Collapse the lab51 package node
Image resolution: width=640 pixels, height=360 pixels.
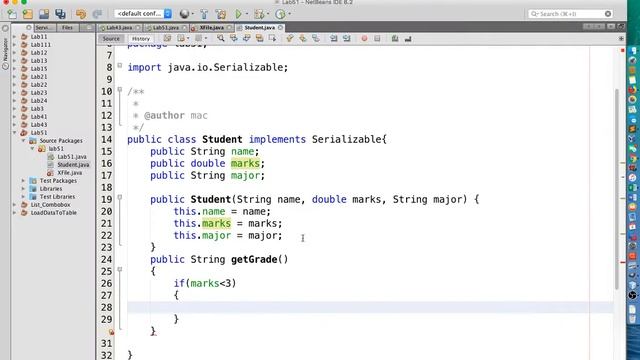coord(33,149)
